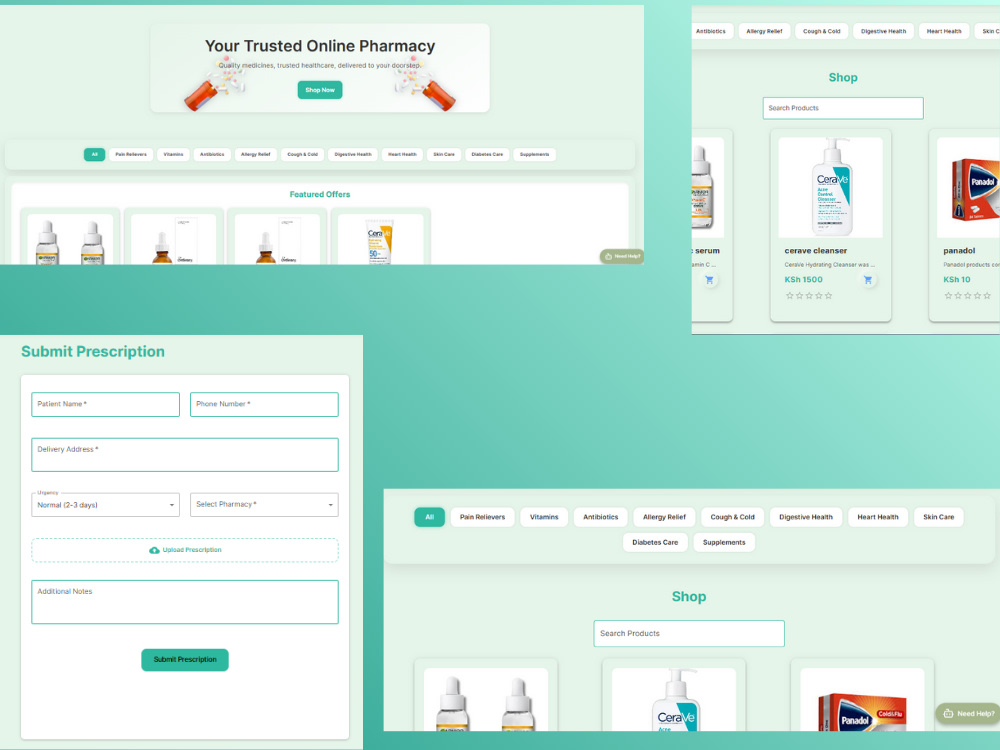
Task: Expand Urgency options using its arrow
Action: (x=172, y=505)
